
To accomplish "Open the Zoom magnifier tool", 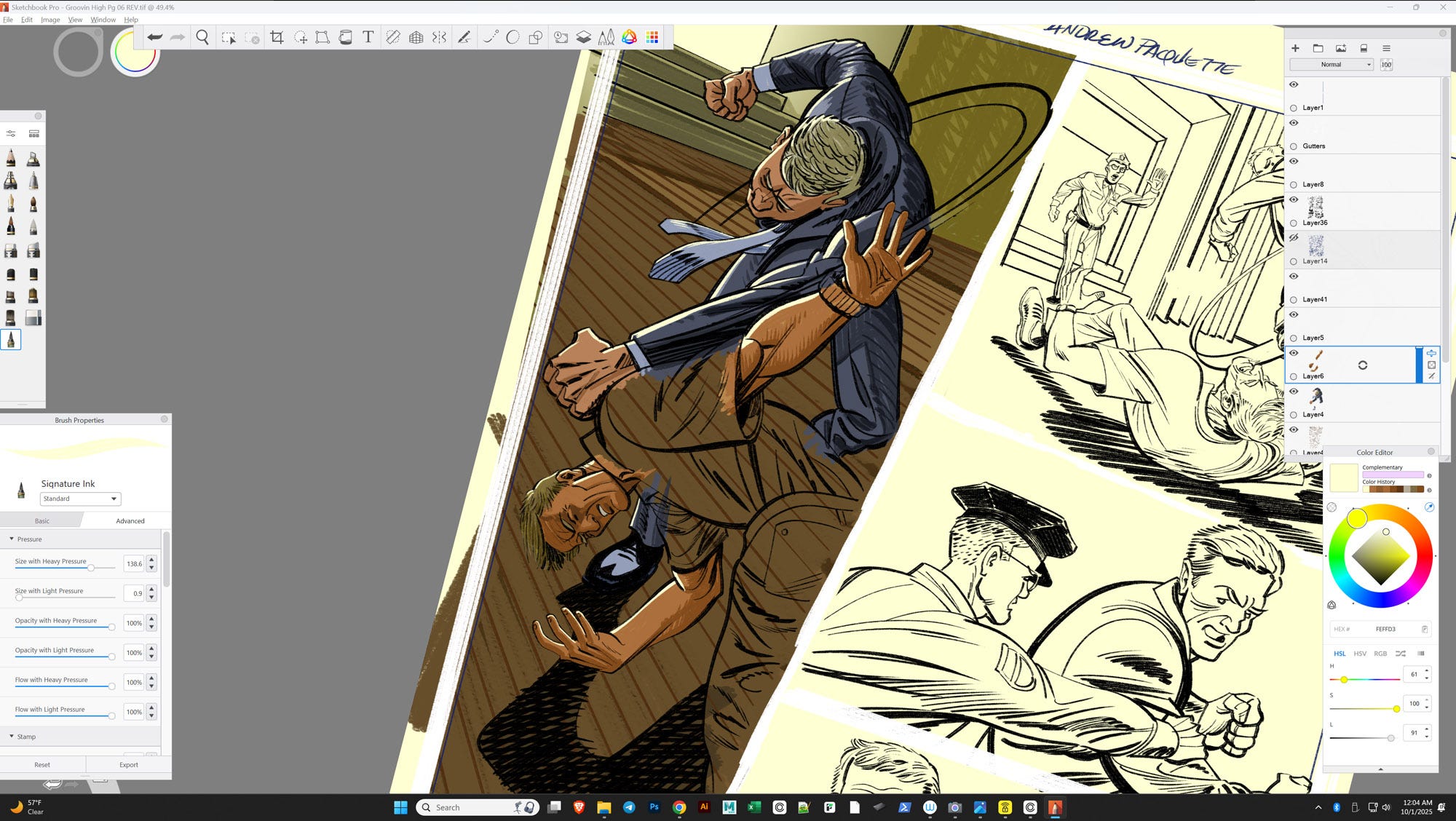I will tap(202, 37).
